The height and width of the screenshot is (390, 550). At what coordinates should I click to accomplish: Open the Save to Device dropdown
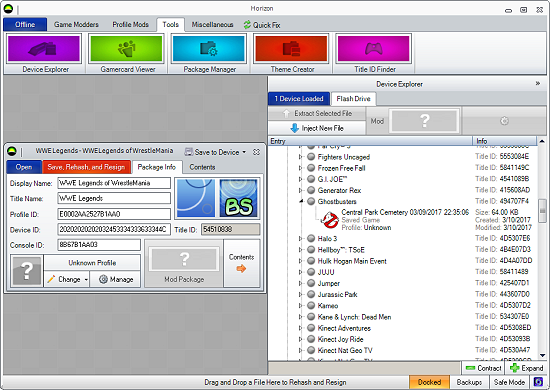pyautogui.click(x=215, y=152)
